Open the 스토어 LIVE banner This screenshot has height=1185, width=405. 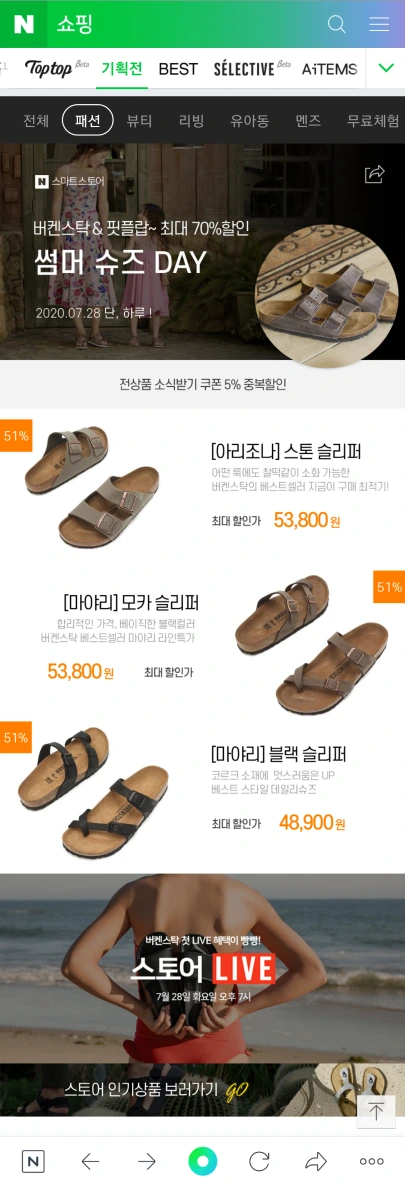pyautogui.click(x=202, y=969)
